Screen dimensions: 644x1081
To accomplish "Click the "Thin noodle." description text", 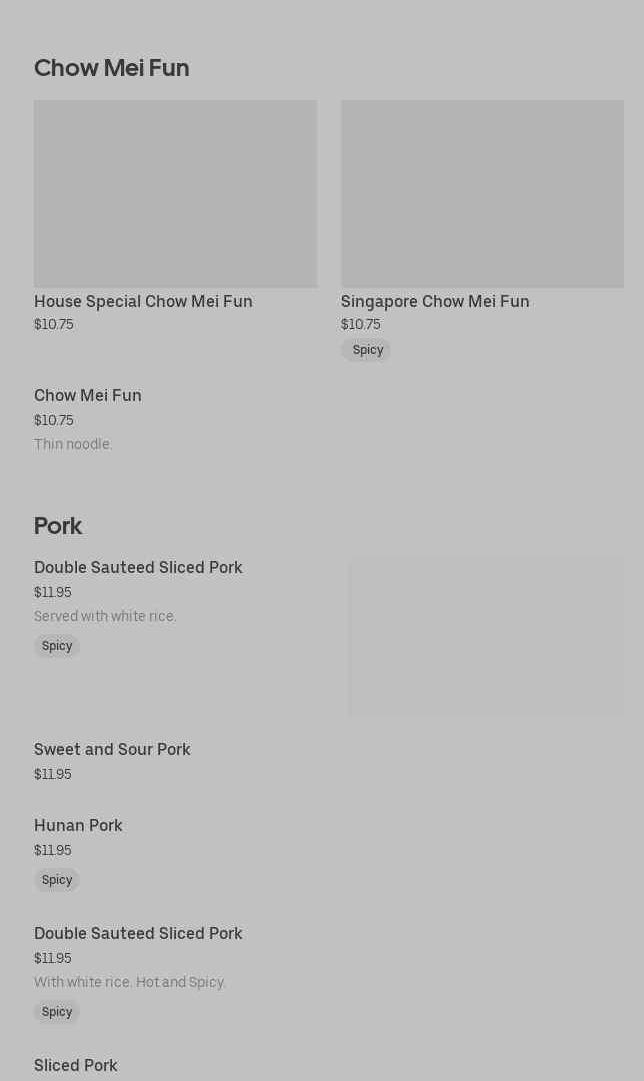I will pyautogui.click(x=73, y=444).
